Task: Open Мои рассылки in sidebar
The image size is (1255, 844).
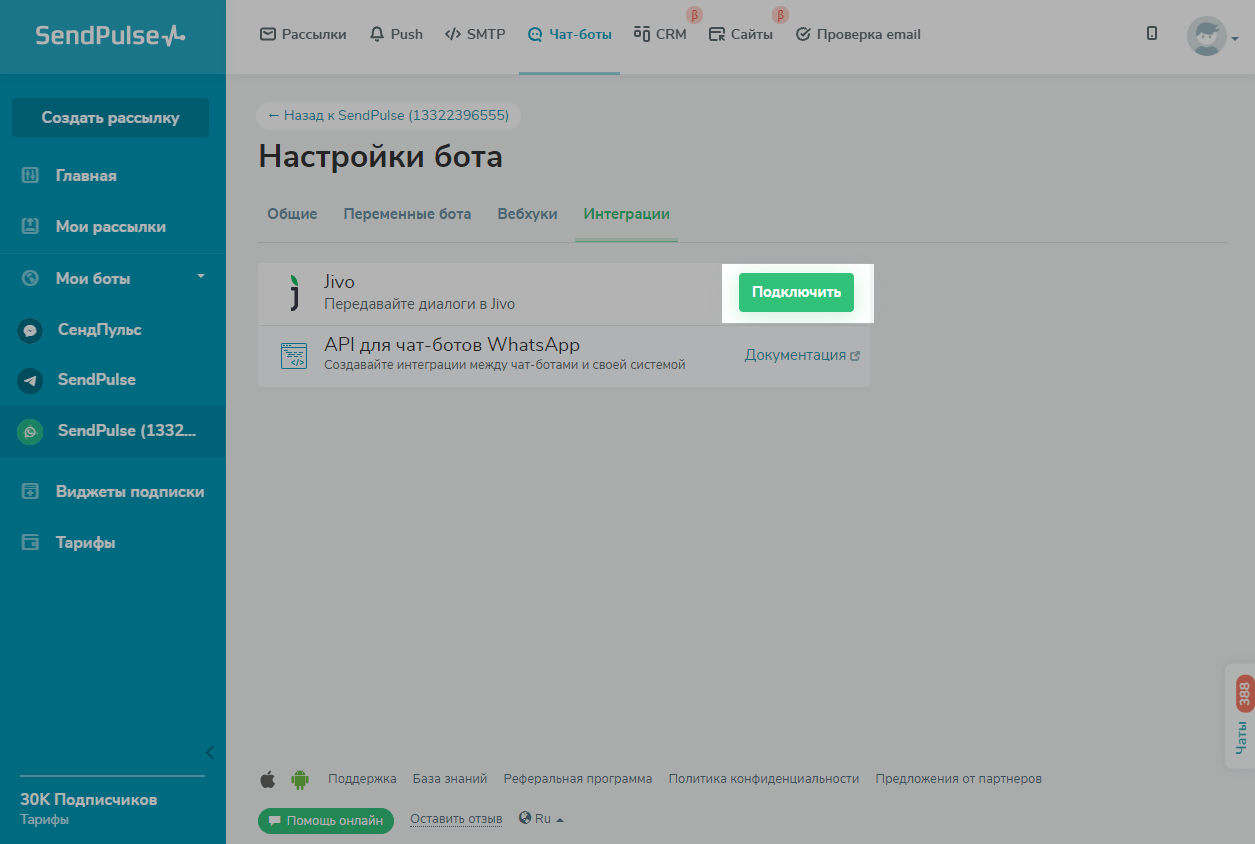Action: [111, 227]
